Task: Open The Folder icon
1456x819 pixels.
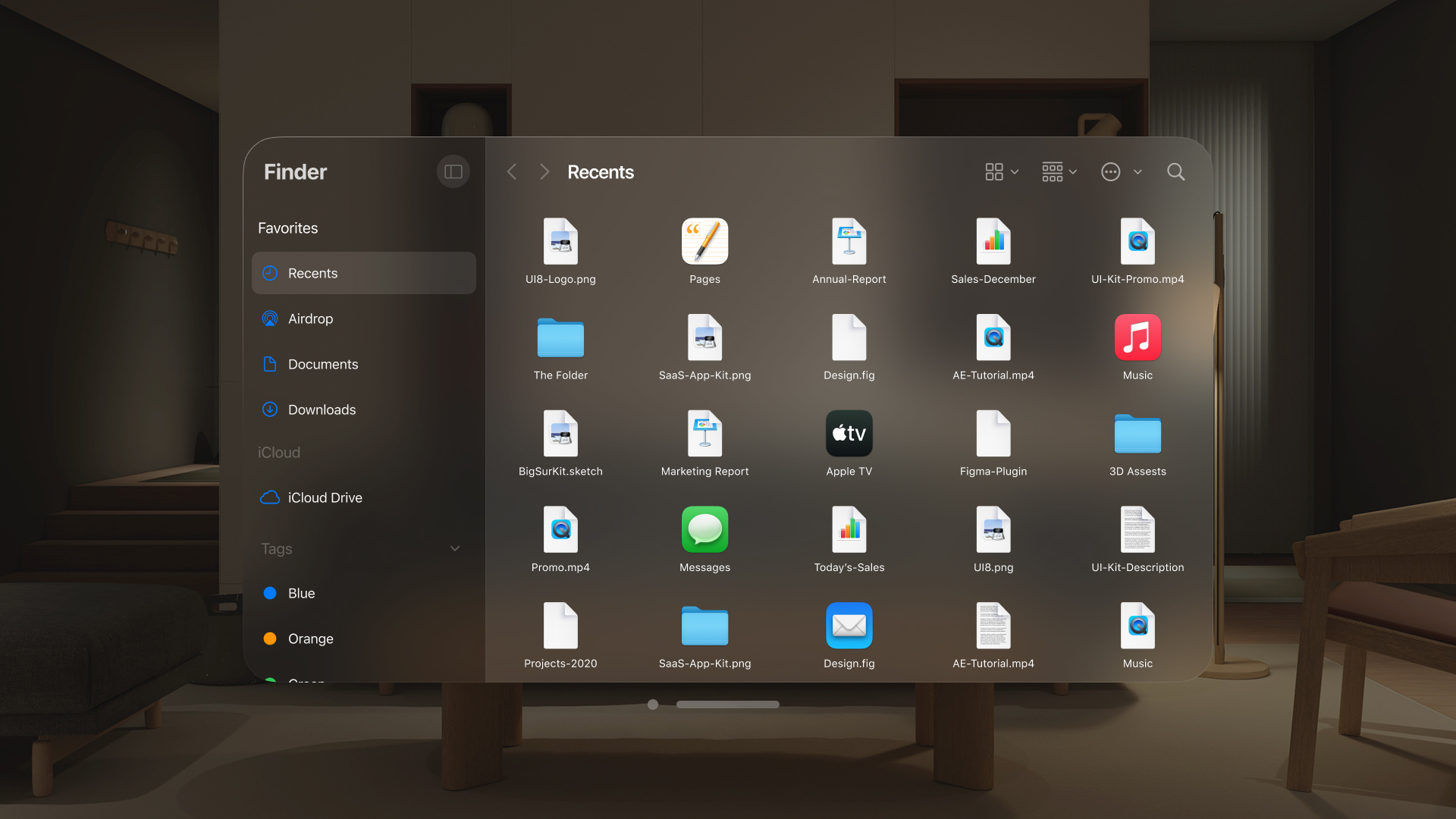Action: pos(560,338)
